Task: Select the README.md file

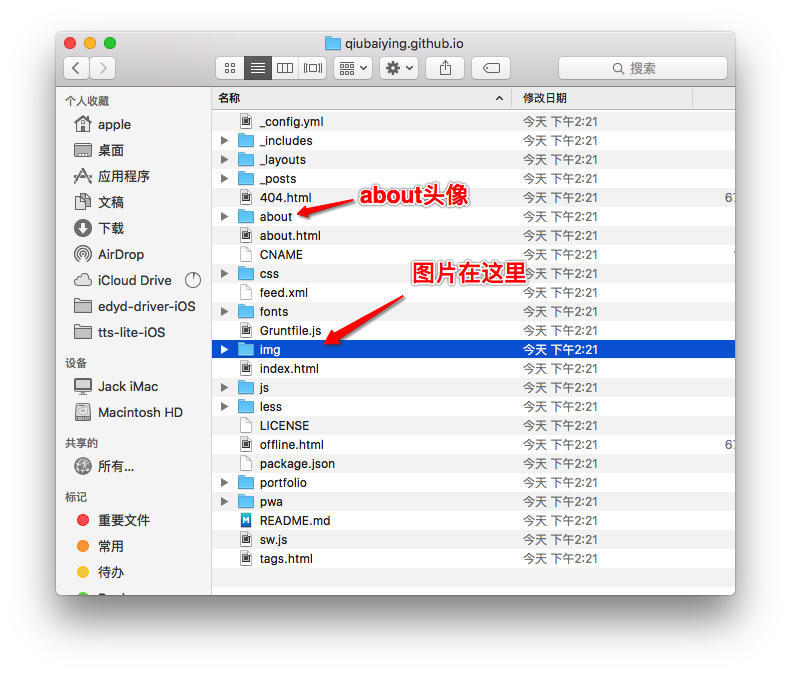Action: click(294, 521)
